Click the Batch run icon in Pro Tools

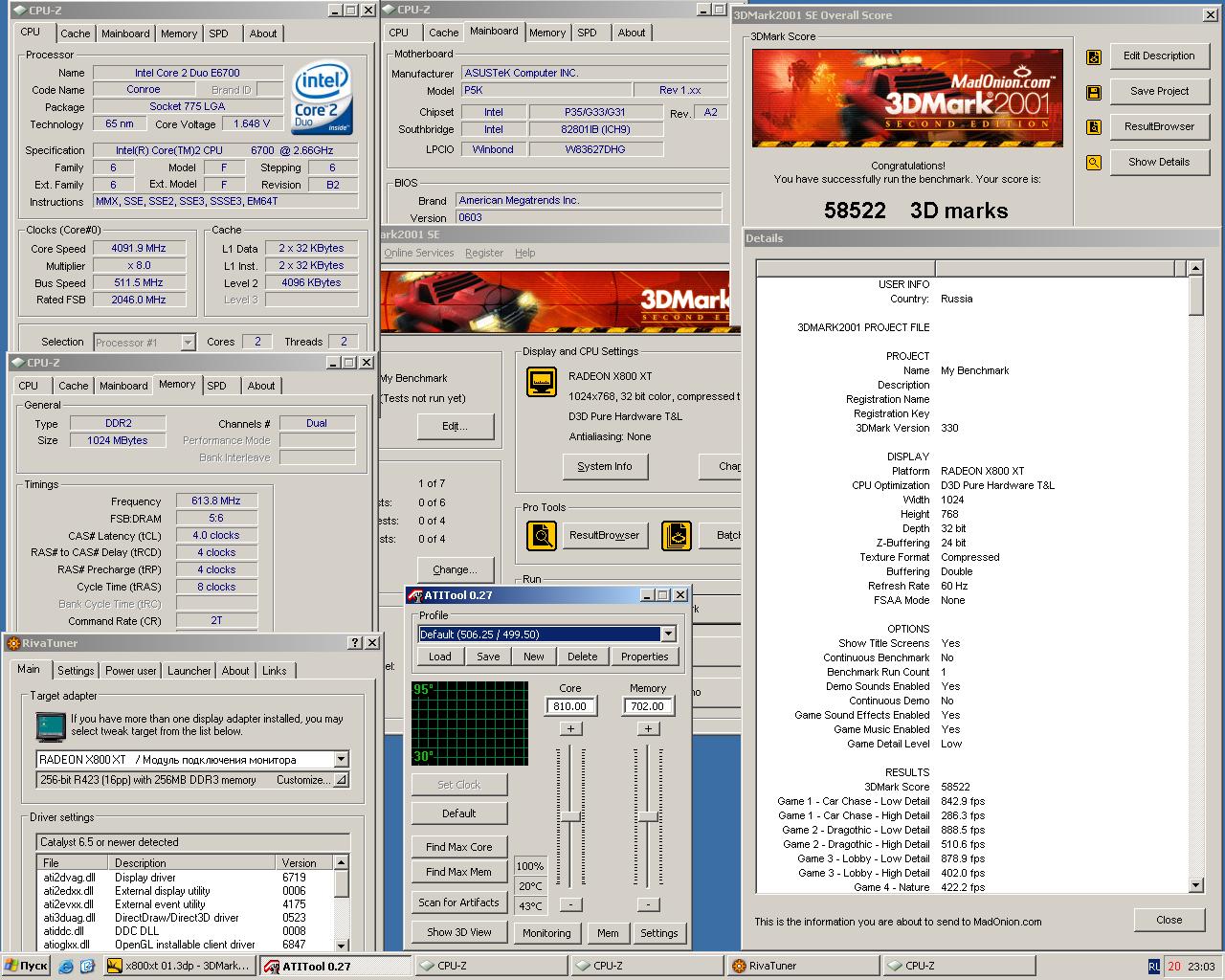677,535
